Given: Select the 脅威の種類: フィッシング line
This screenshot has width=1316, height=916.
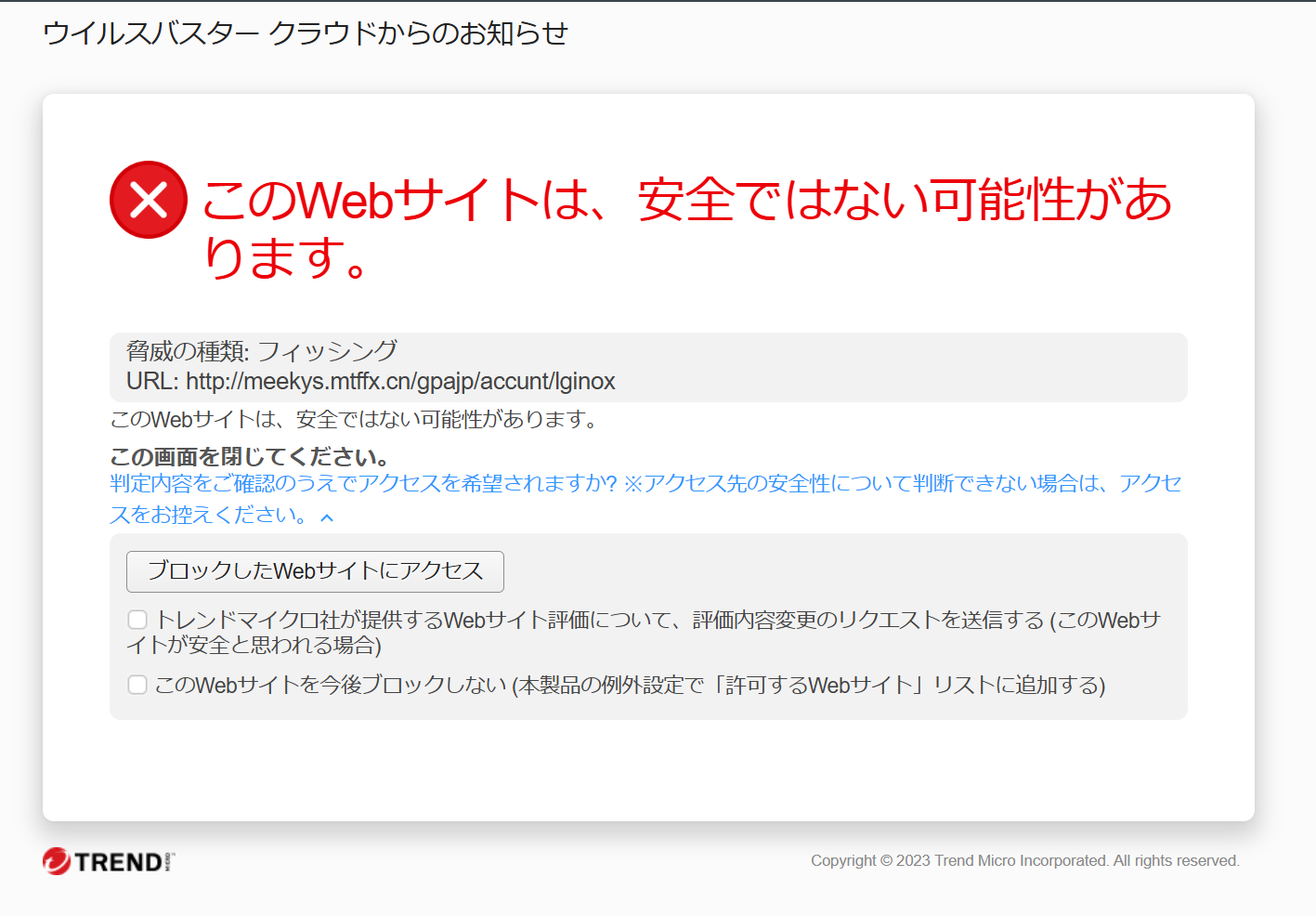Looking at the screenshot, I should tap(262, 351).
